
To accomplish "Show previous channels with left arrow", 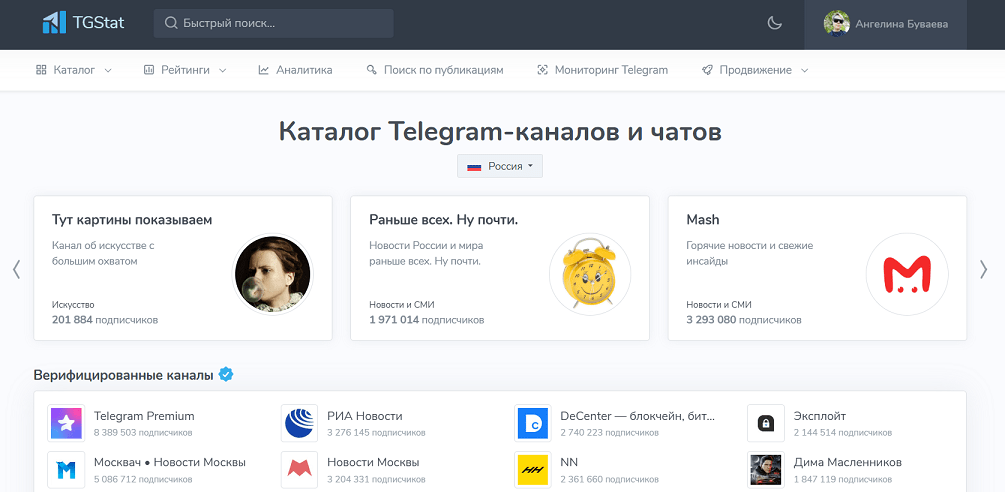I will (17, 269).
